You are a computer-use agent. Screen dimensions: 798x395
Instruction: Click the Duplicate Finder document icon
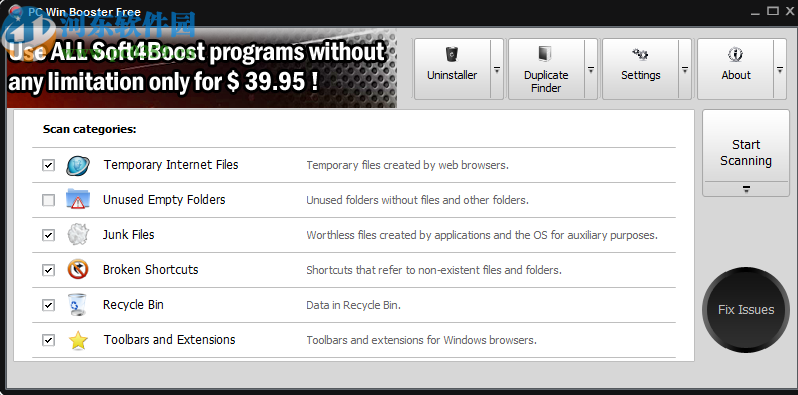(x=546, y=53)
